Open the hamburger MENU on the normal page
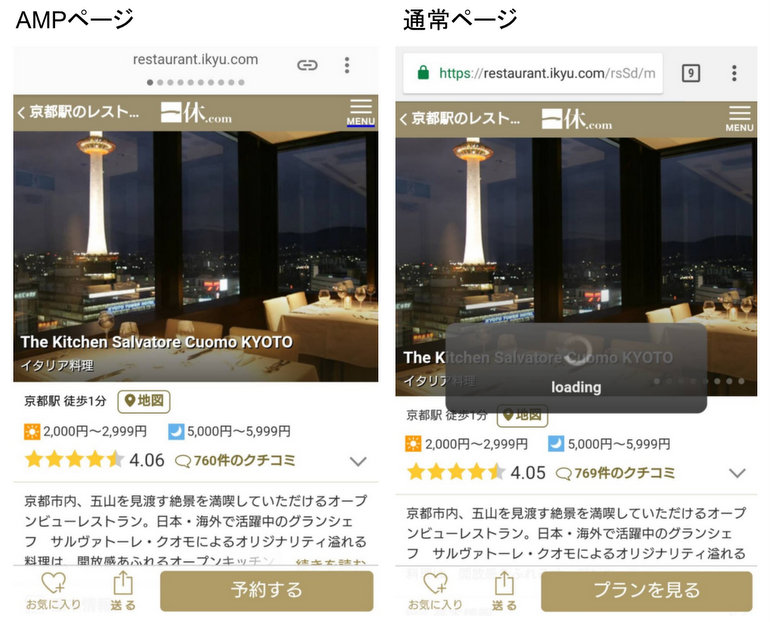Image resolution: width=770 pixels, height=622 pixels. coord(739,119)
